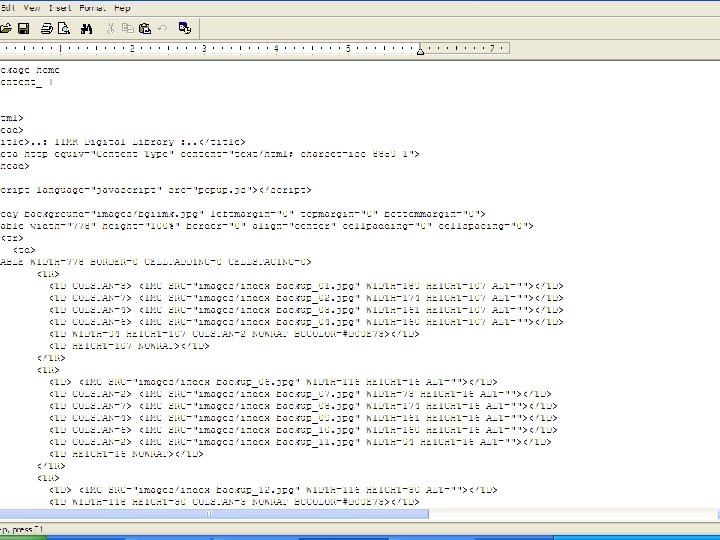Click the line referencing index backup_04.jpg
The width and height of the screenshot is (720, 540).
coord(306,322)
